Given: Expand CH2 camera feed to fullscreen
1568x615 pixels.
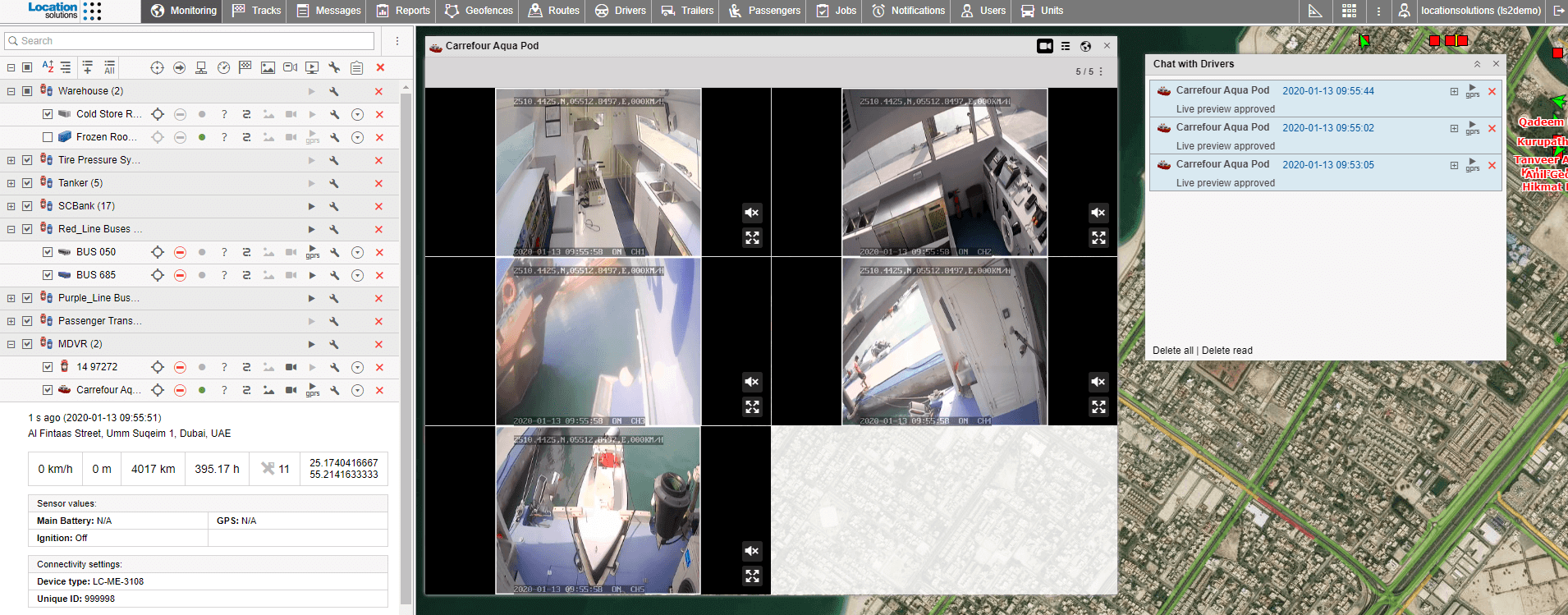Looking at the screenshot, I should coord(1098,238).
